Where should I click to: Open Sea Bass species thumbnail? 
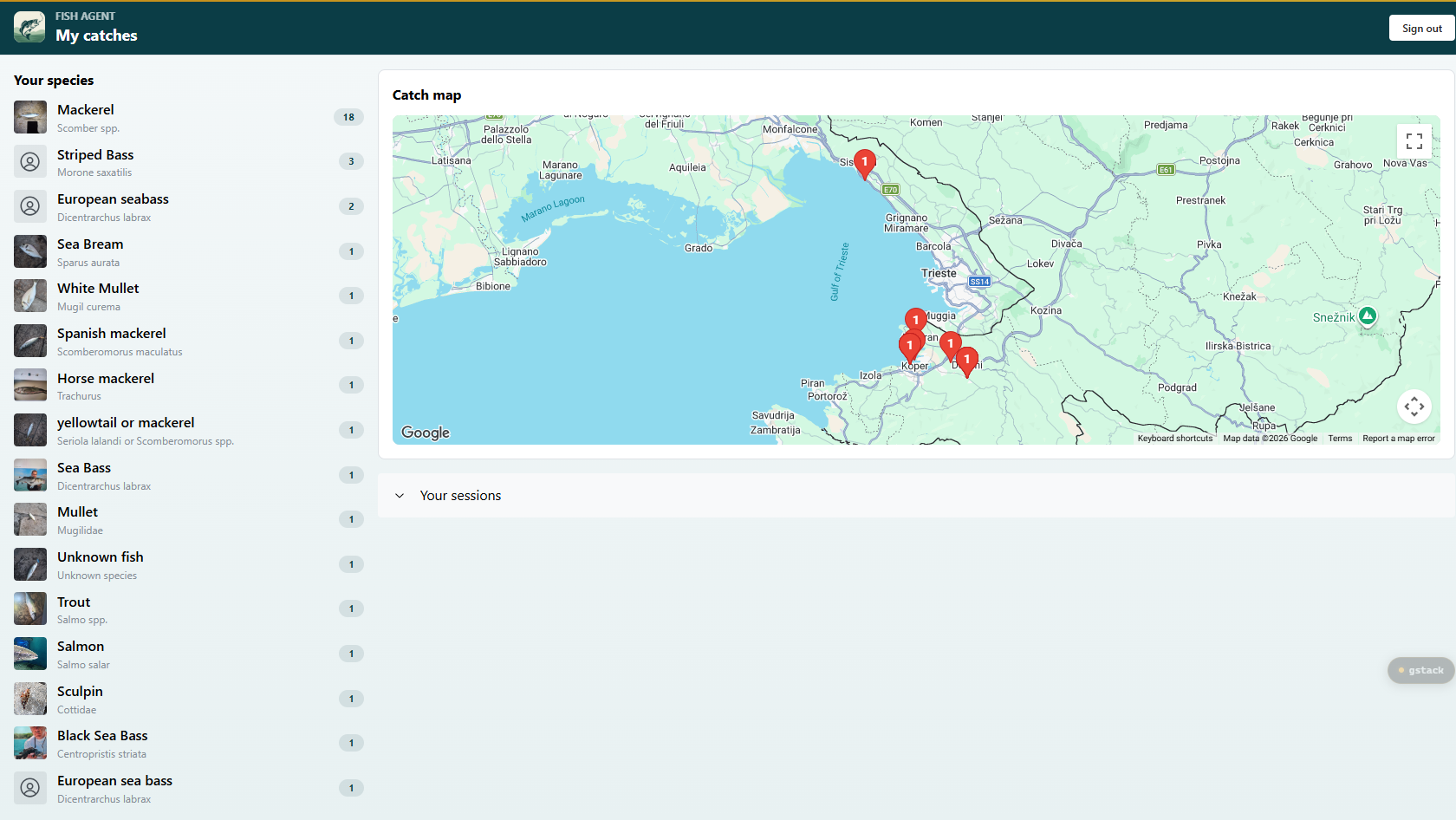pyautogui.click(x=30, y=475)
